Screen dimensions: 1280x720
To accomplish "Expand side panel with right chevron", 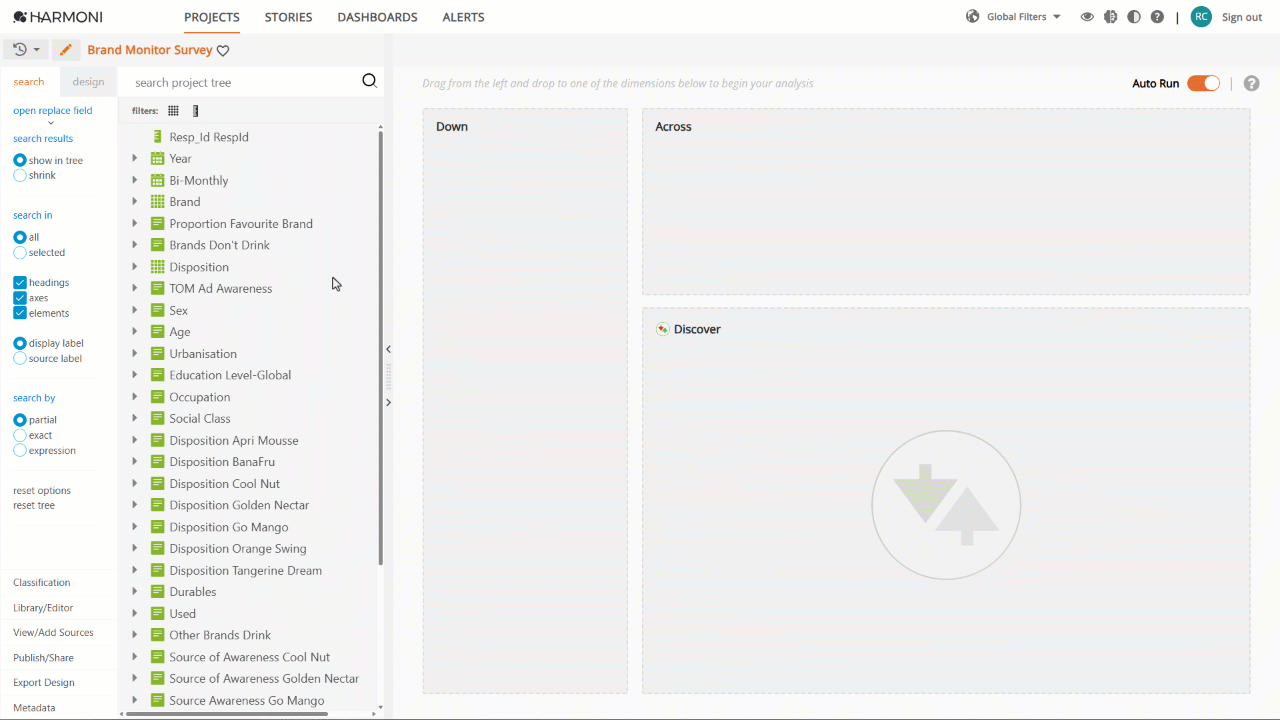I will click(388, 402).
